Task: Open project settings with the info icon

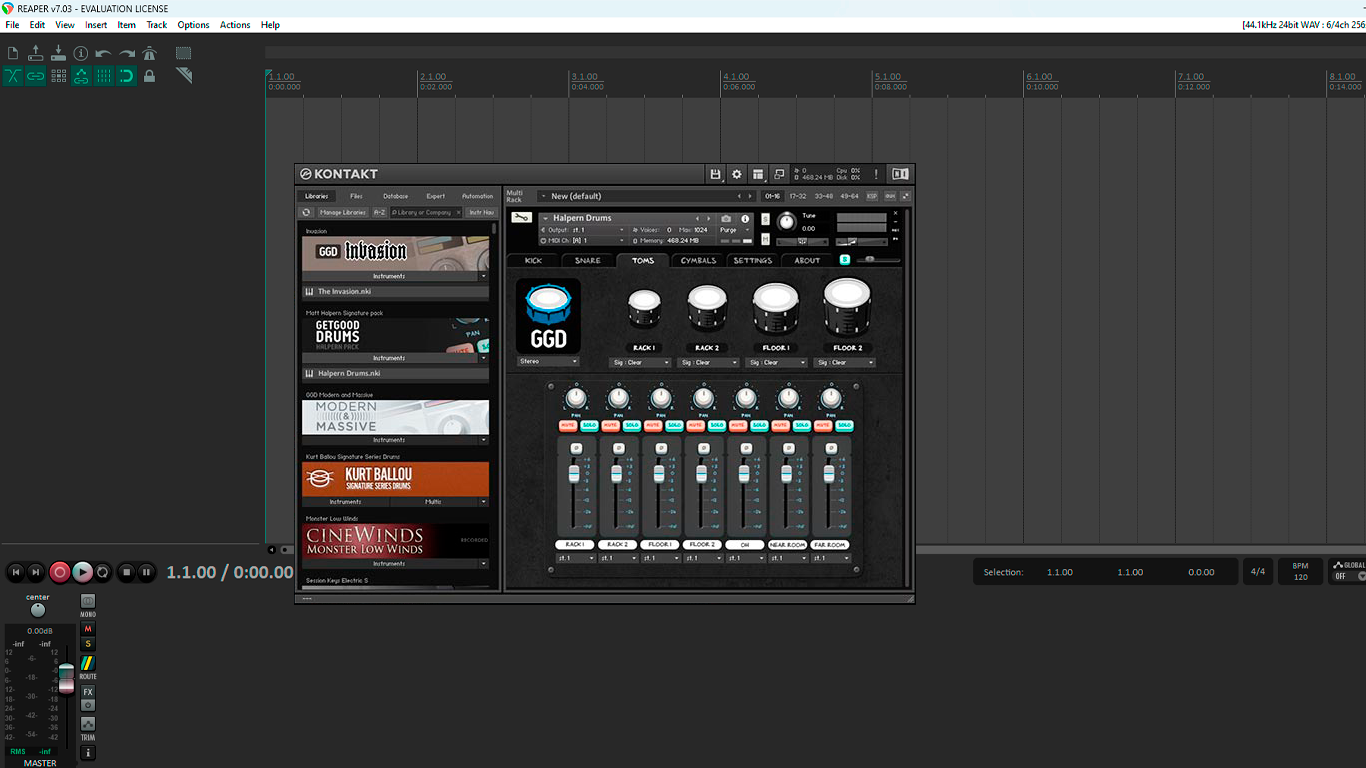Action: click(x=81, y=53)
